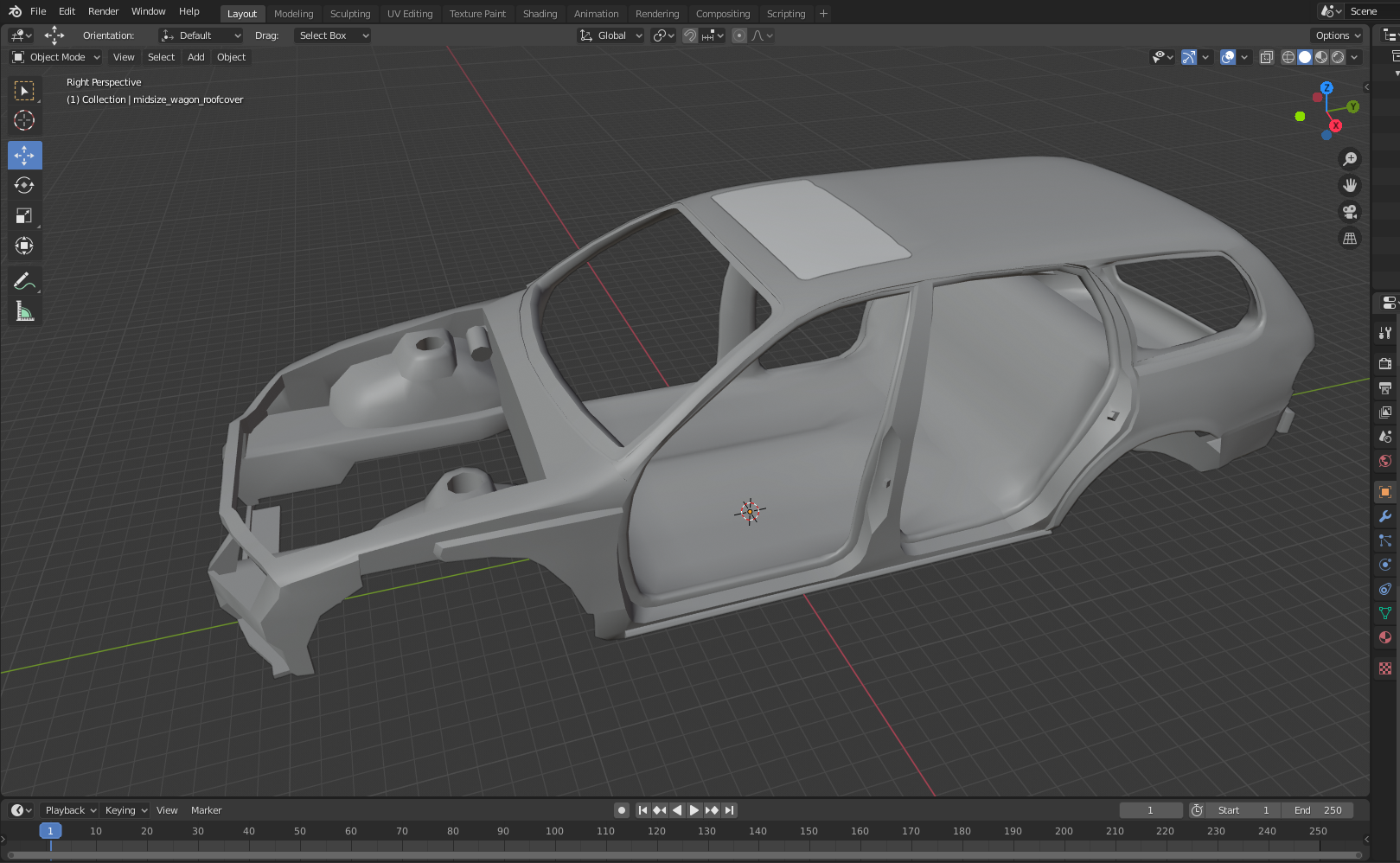Screen dimensions: 1400x863
Task: Select the Annotate pencil tool
Action: click(24, 281)
